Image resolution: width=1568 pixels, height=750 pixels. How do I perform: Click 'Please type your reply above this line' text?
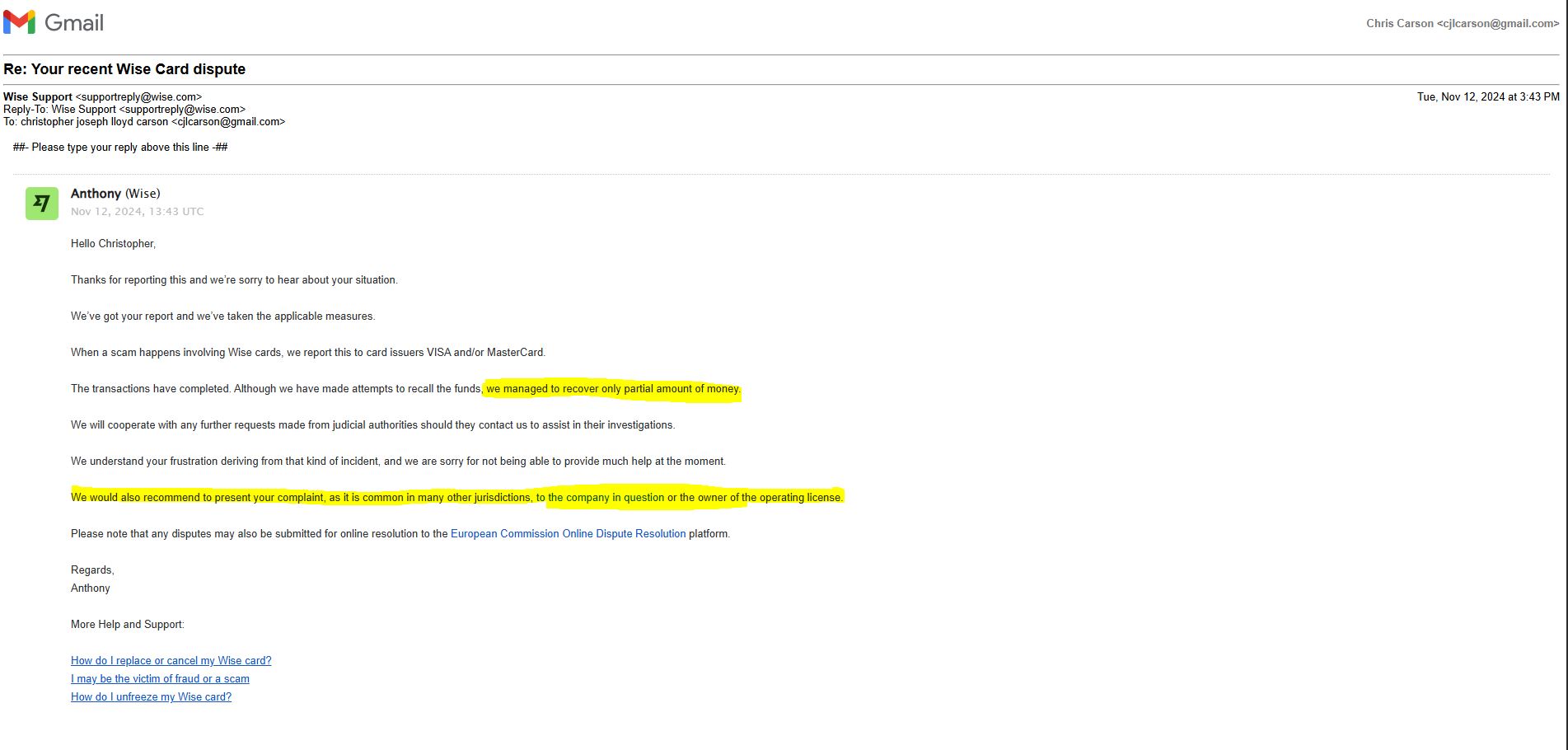tap(120, 147)
